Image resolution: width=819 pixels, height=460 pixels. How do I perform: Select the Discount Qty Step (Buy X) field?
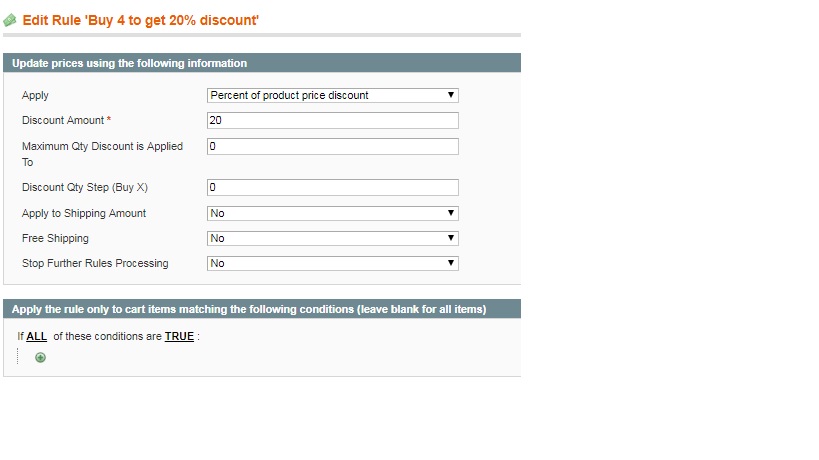(x=333, y=187)
